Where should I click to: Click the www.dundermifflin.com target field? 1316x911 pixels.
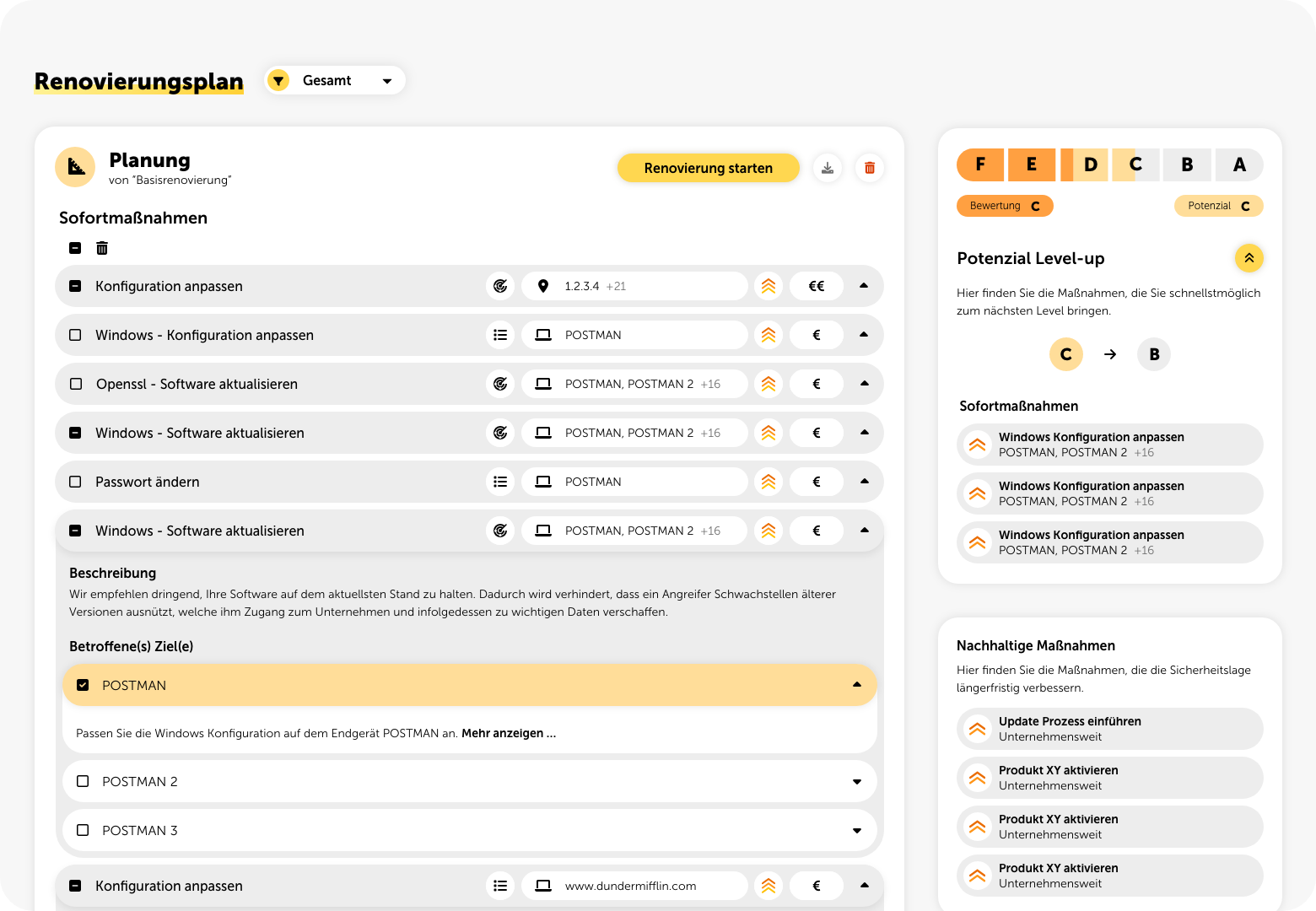point(634,886)
